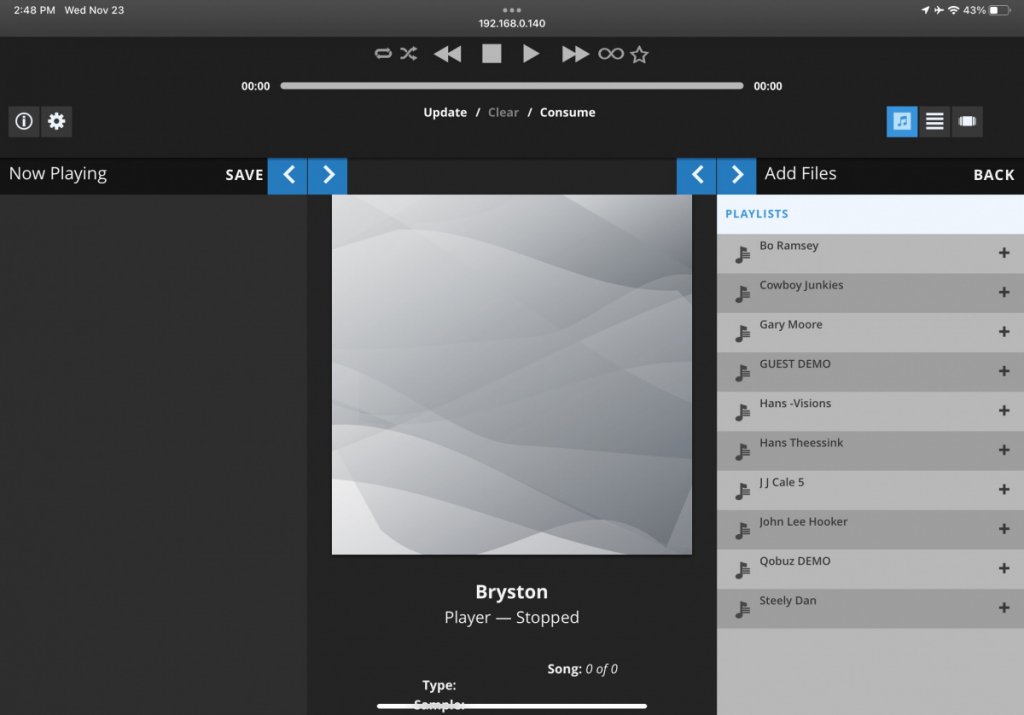Image resolution: width=1024 pixels, height=715 pixels.
Task: Switch to the cover flow view
Action: coord(967,121)
